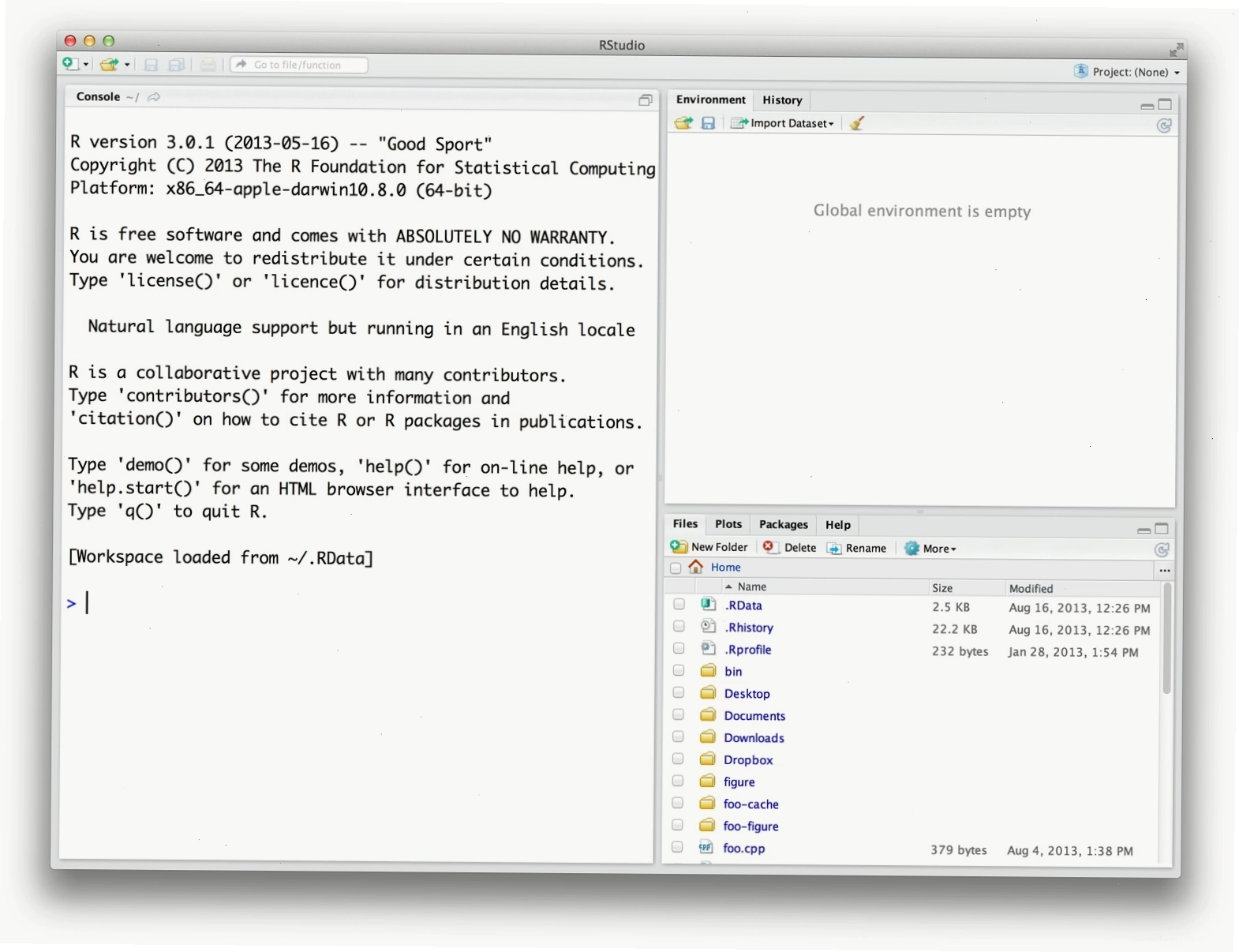This screenshot has width=1239, height=952.
Task: Maximize the Console pane
Action: tap(645, 99)
